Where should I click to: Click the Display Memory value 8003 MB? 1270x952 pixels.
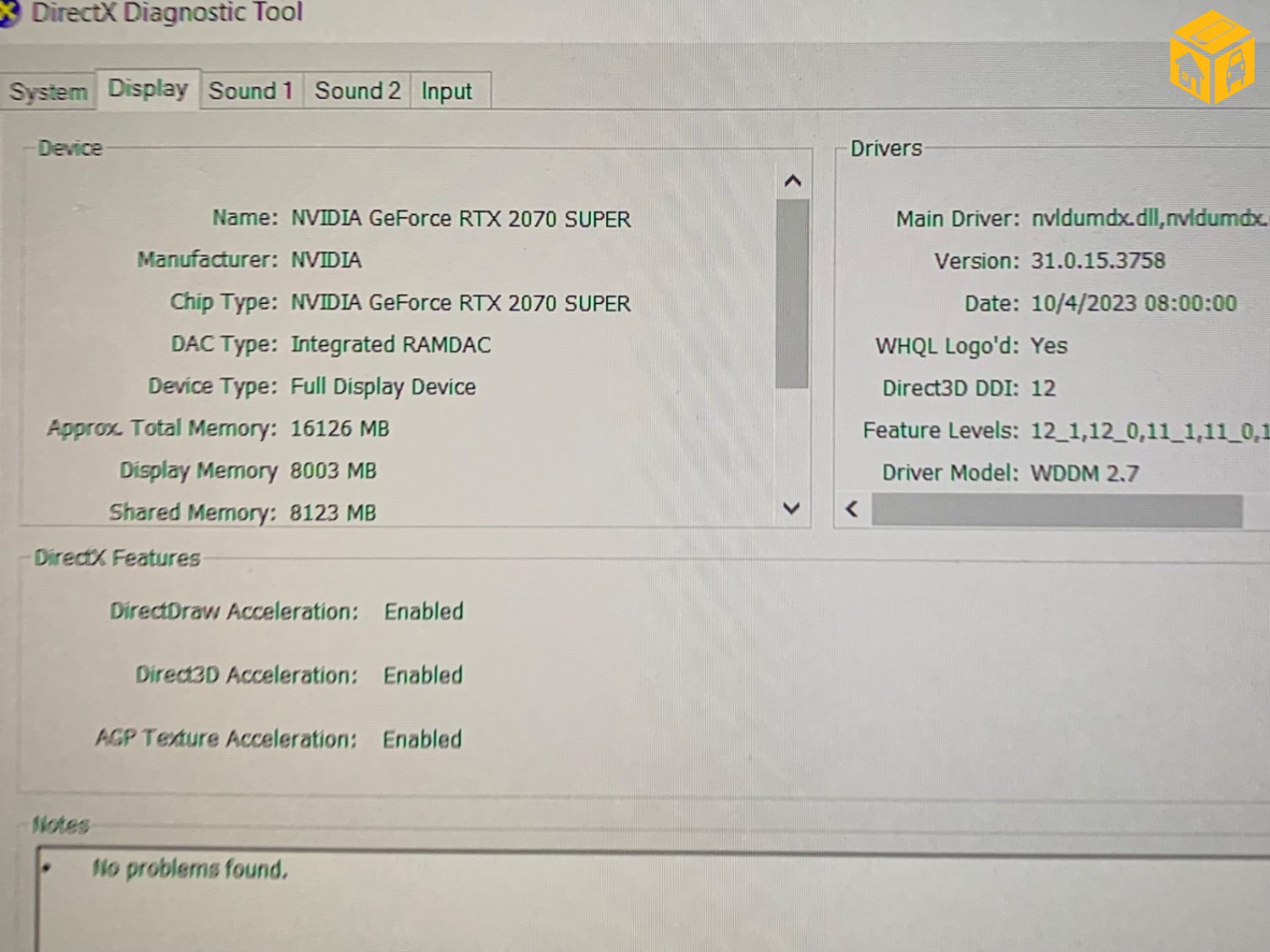point(333,470)
